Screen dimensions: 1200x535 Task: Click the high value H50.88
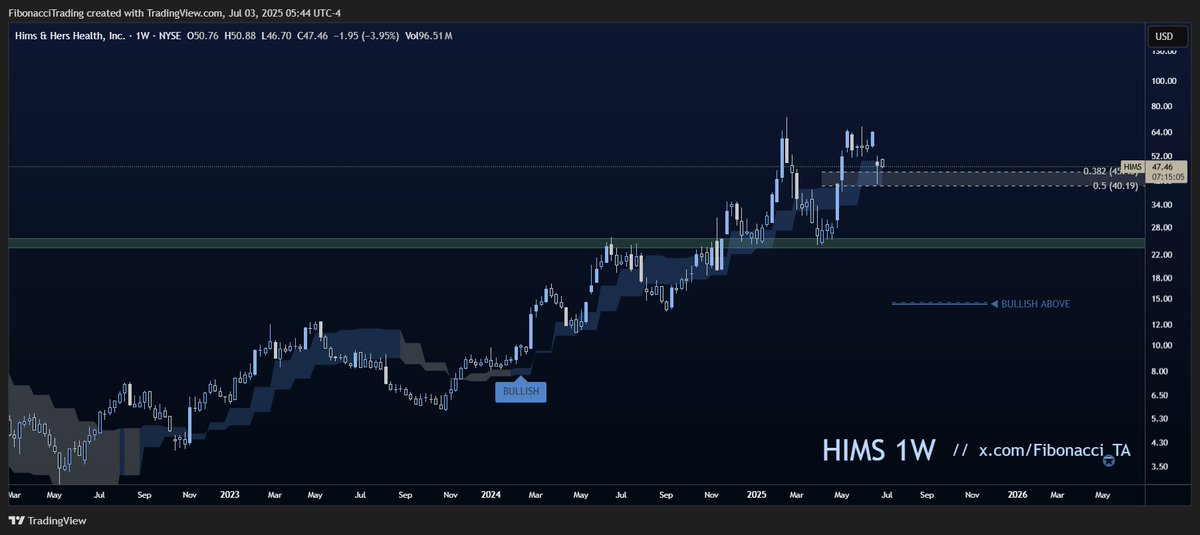coord(241,36)
